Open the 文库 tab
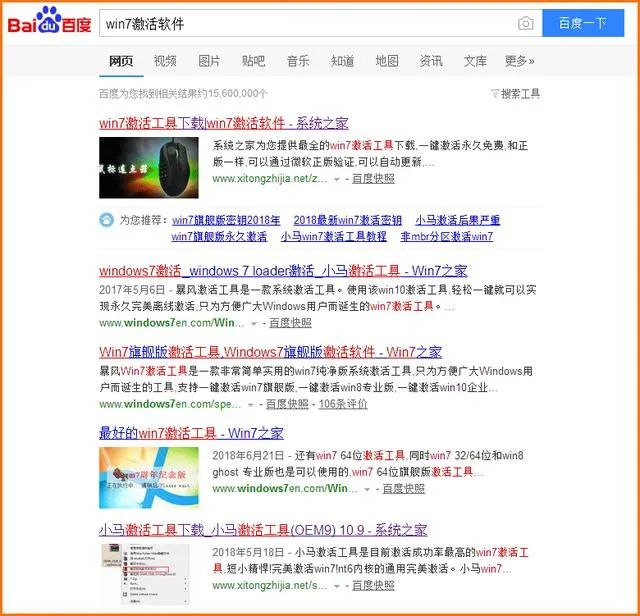Viewport: 640px width, 616px height. coord(475,61)
